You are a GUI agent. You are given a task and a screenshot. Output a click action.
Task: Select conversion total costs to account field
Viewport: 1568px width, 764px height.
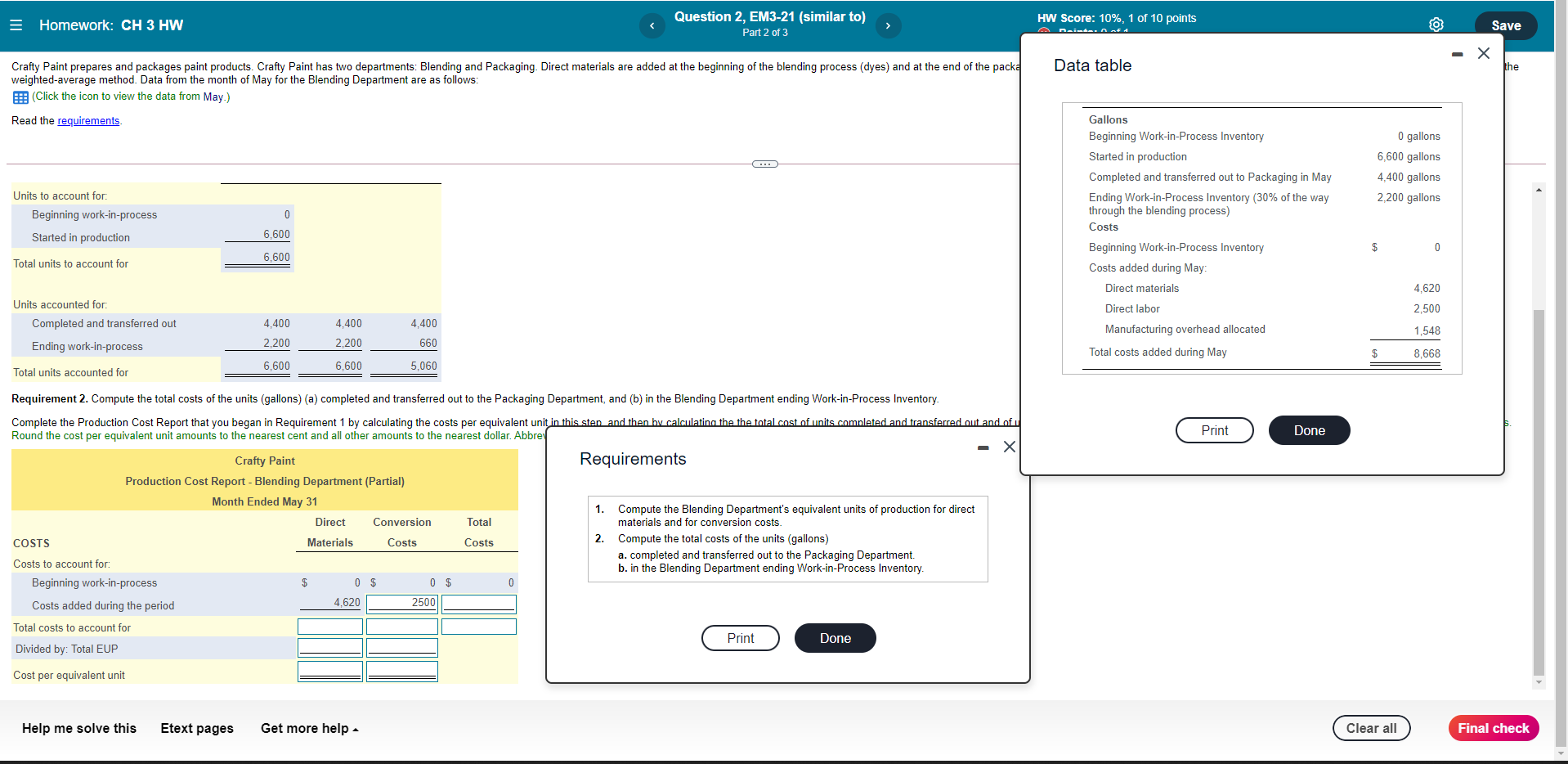point(402,627)
